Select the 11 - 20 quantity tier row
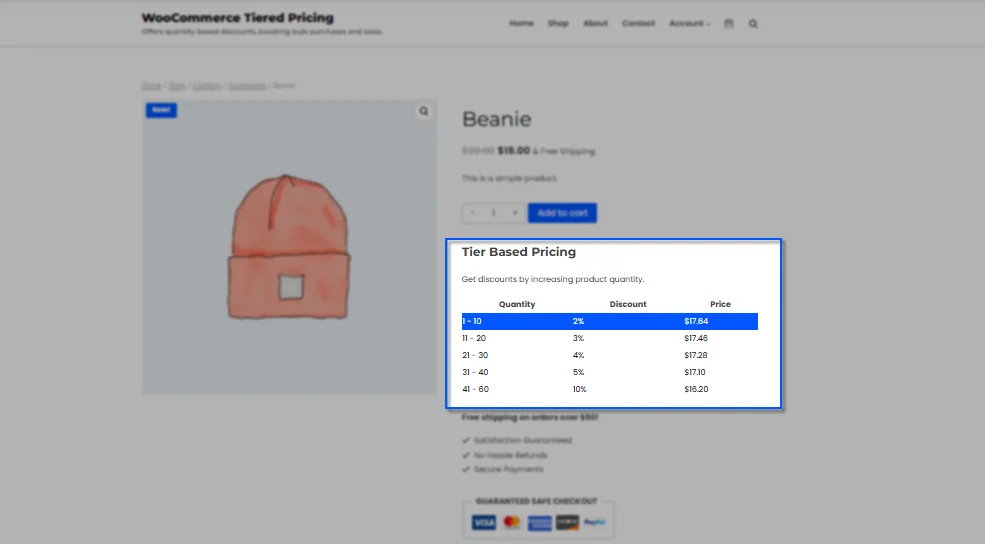Image resolution: width=985 pixels, height=544 pixels. [609, 338]
